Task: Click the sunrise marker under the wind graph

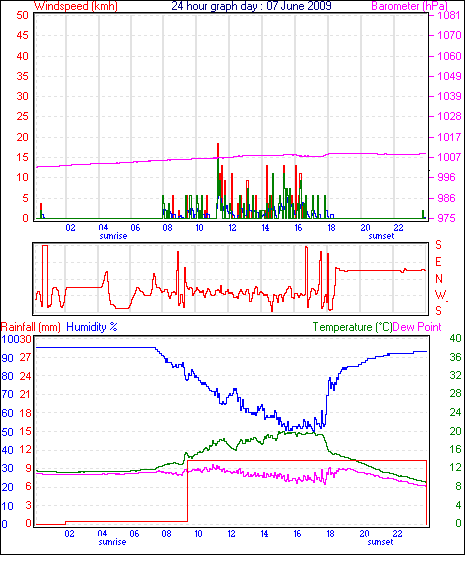Action: pyautogui.click(x=113, y=236)
